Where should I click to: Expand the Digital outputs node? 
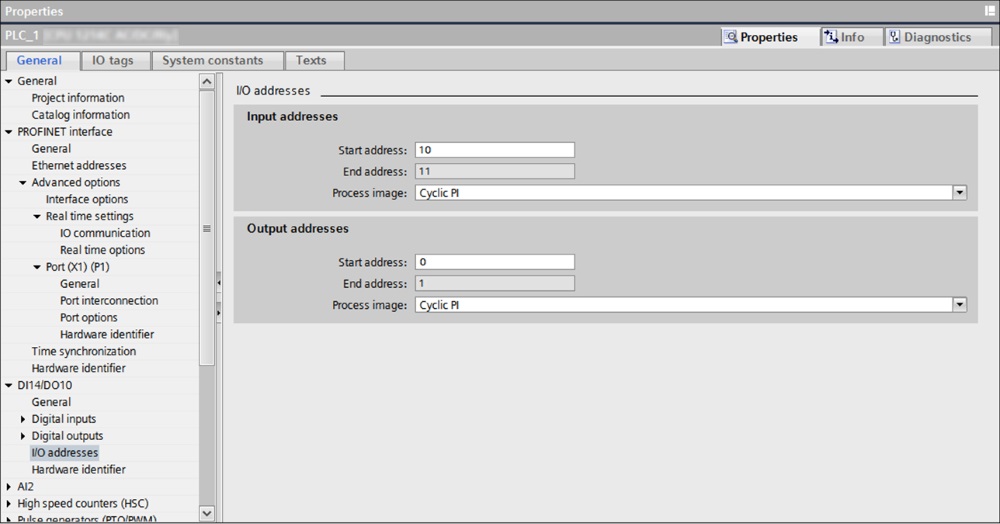click(x=24, y=436)
